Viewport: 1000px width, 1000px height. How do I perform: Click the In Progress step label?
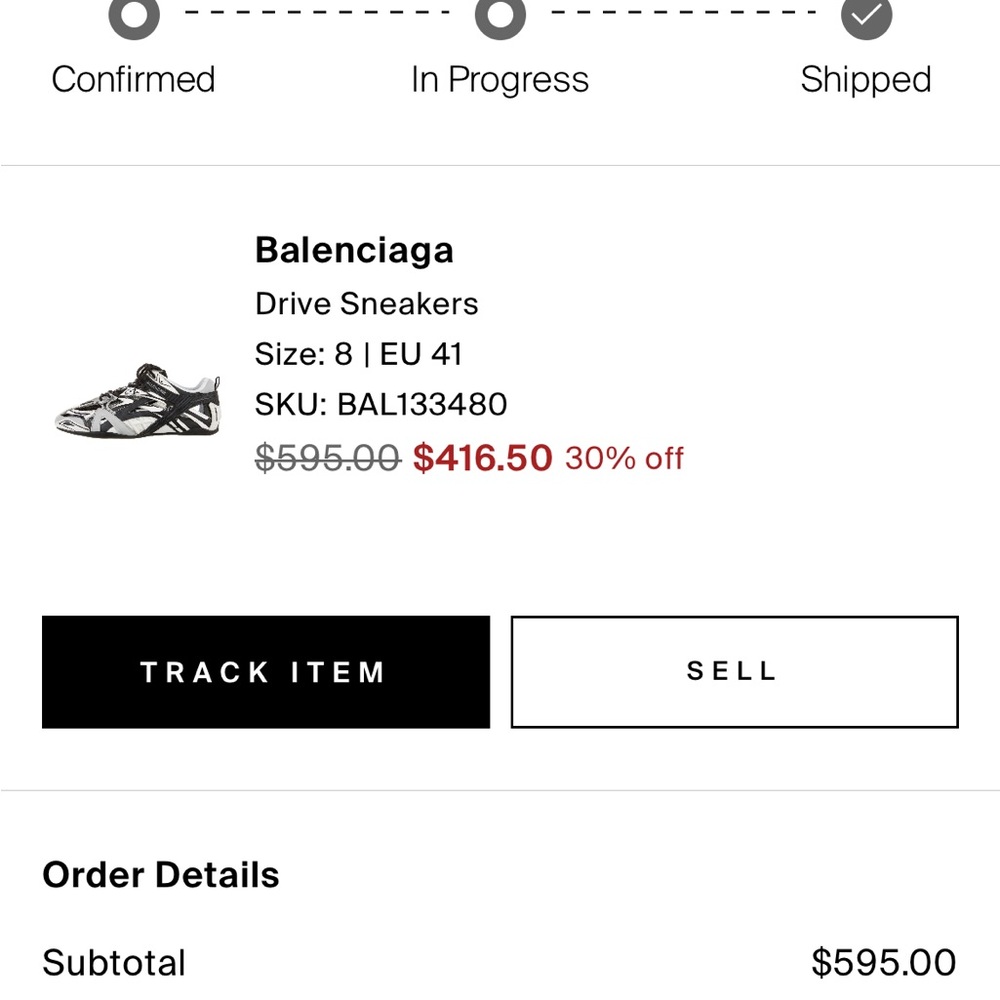click(500, 80)
